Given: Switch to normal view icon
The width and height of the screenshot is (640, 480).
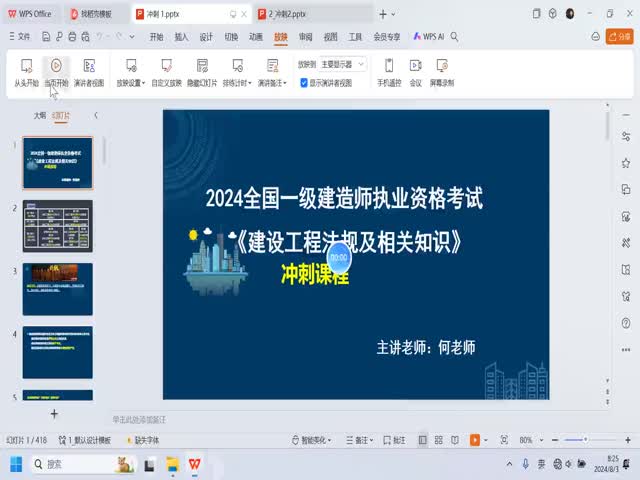Looking at the screenshot, I should 423,440.
